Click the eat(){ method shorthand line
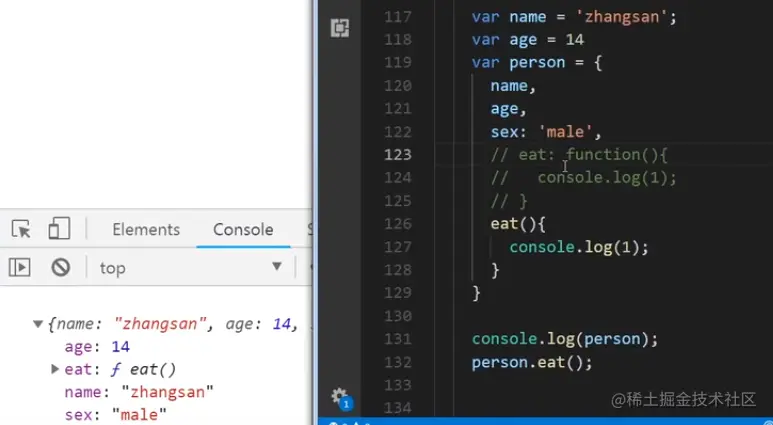773x425 pixels. 518,224
